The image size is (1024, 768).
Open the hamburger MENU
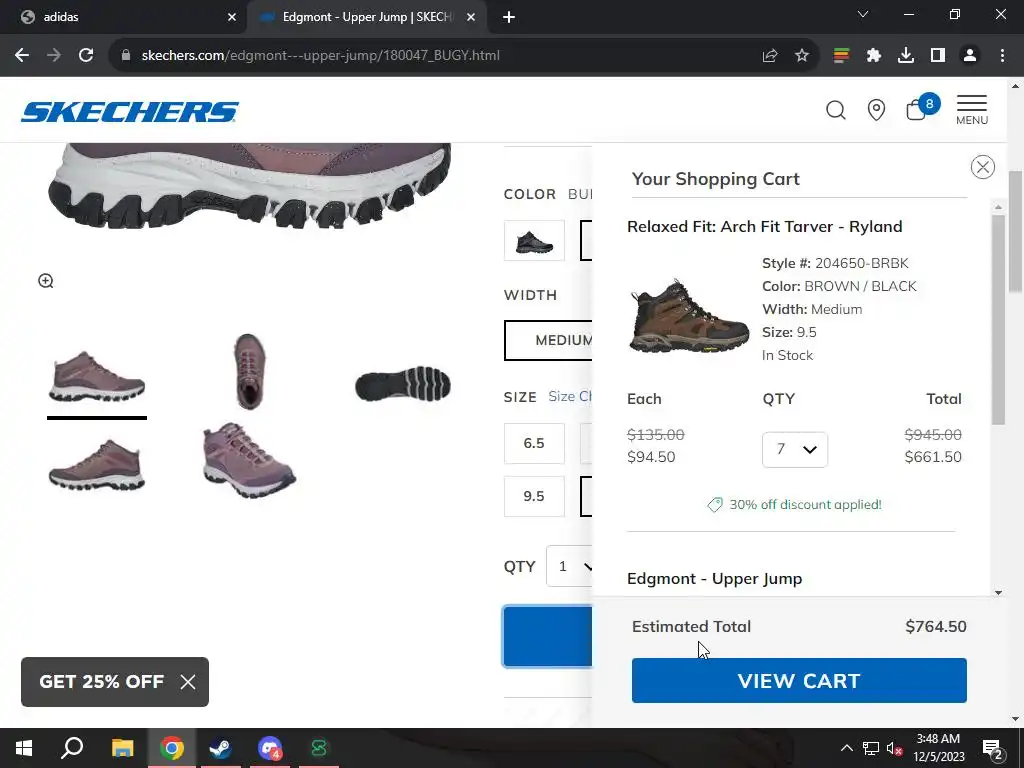click(x=972, y=110)
